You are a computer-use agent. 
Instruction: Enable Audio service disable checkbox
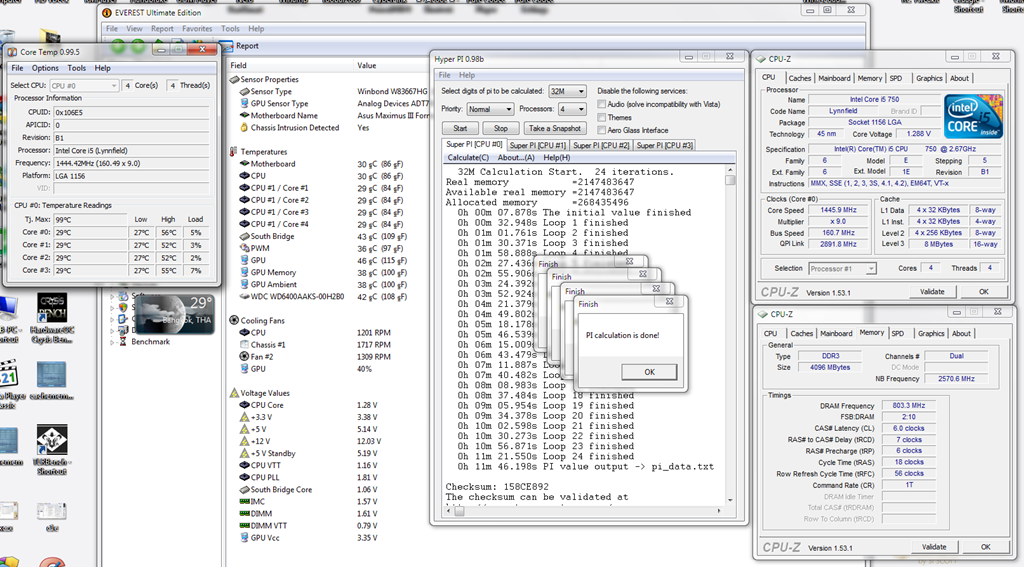(601, 104)
